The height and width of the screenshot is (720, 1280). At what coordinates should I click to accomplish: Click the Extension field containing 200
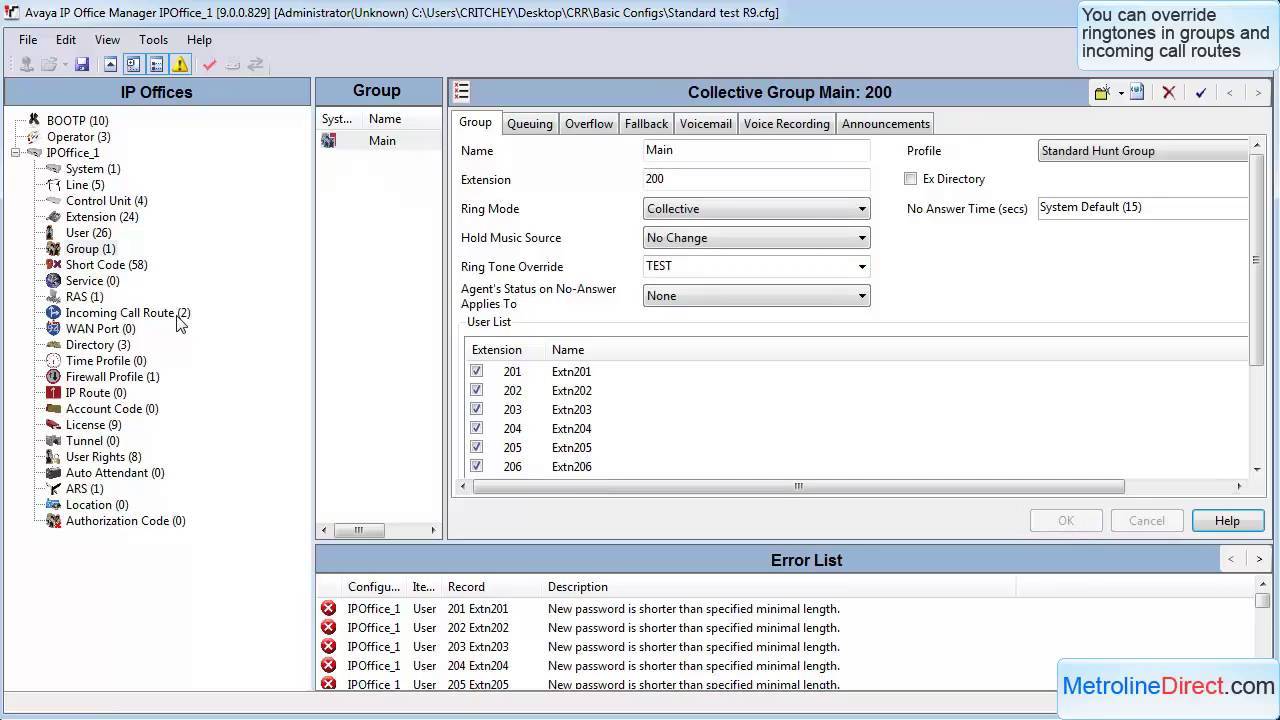[x=757, y=179]
